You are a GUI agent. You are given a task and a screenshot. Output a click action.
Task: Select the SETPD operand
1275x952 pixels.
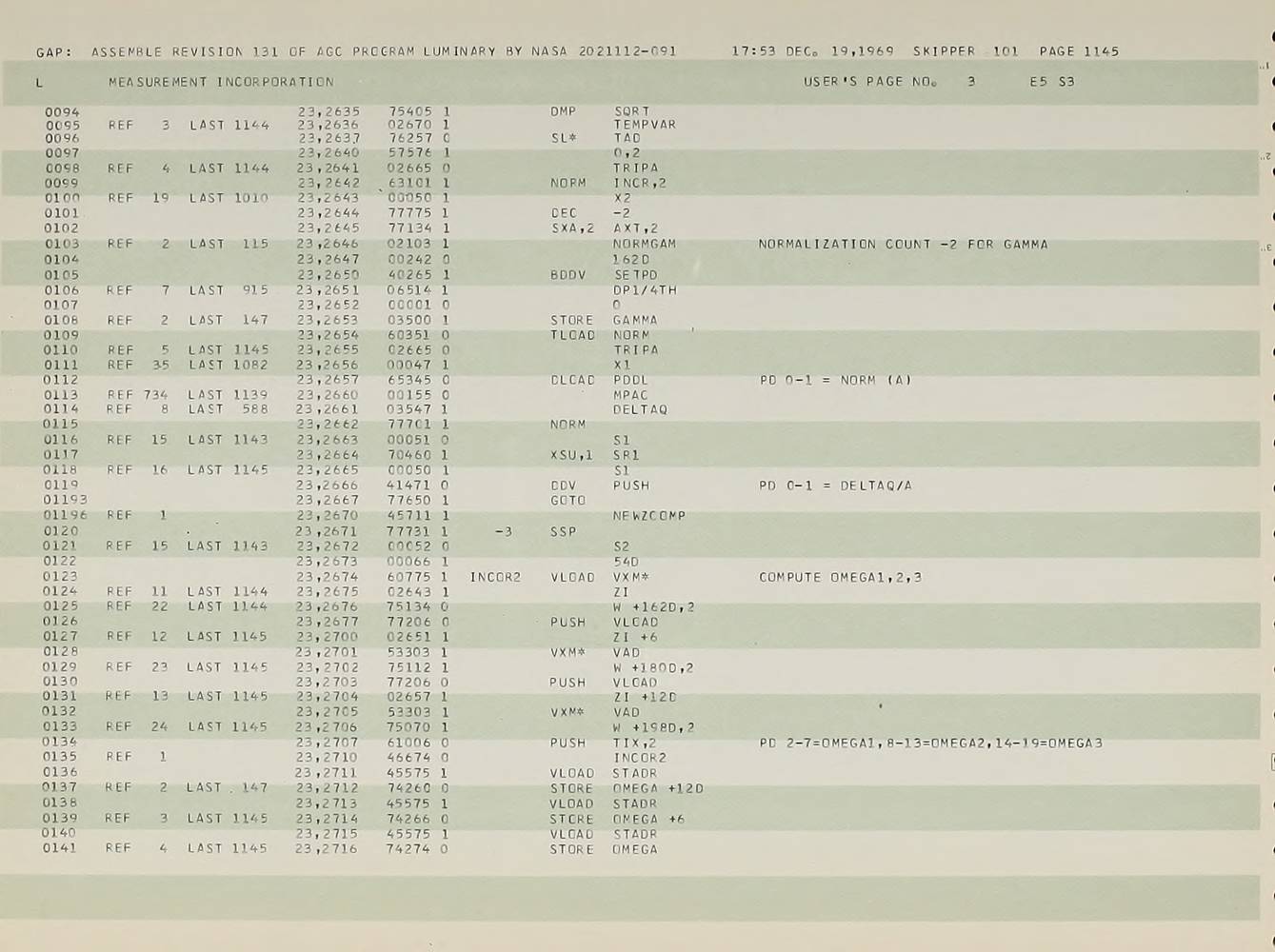click(636, 275)
